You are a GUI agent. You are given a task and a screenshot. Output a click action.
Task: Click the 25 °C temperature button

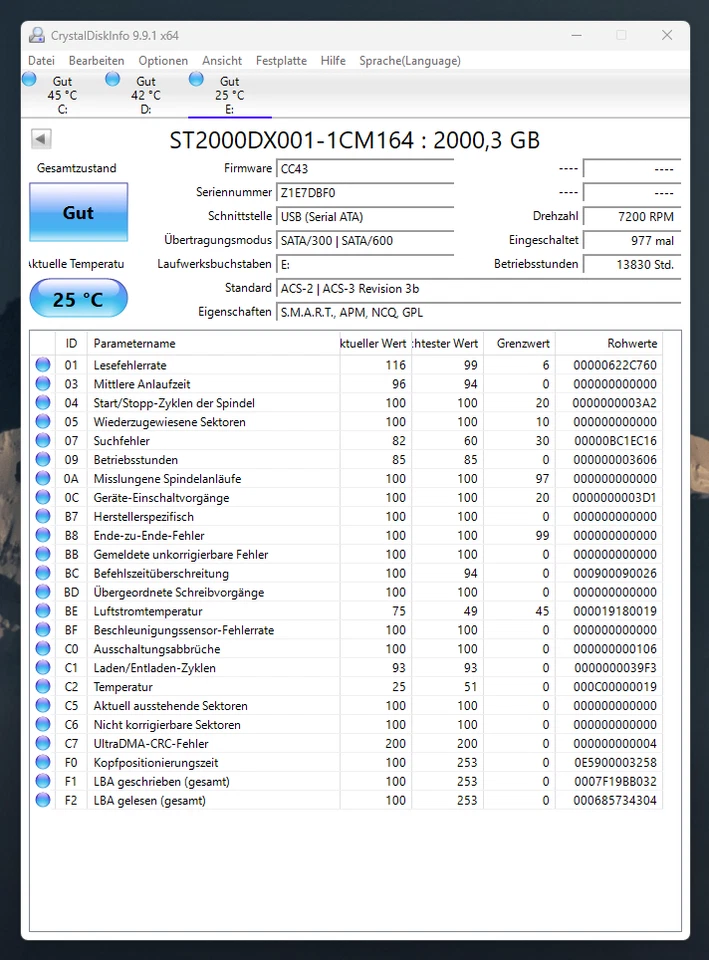pos(78,299)
